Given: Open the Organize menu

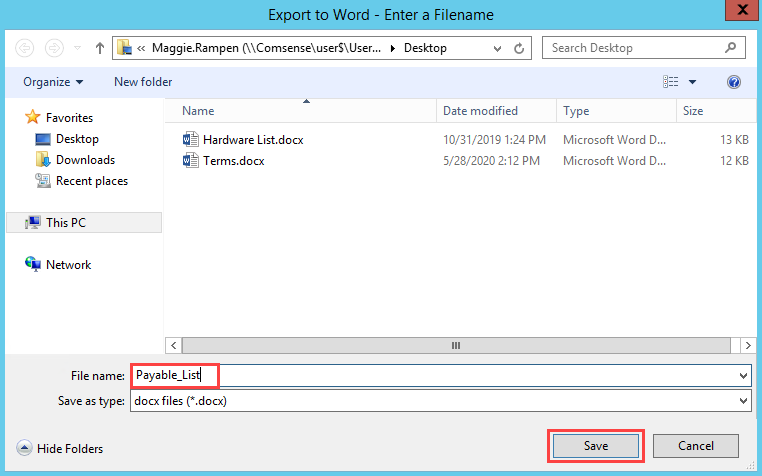Looking at the screenshot, I should (53, 82).
